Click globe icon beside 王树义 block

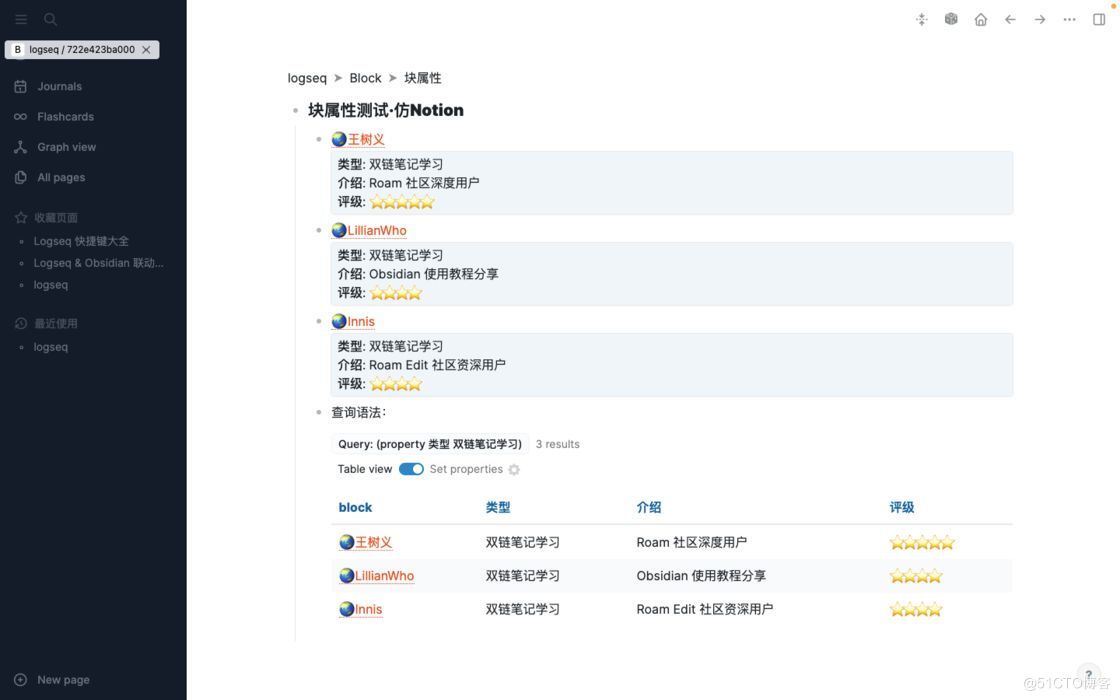(339, 139)
